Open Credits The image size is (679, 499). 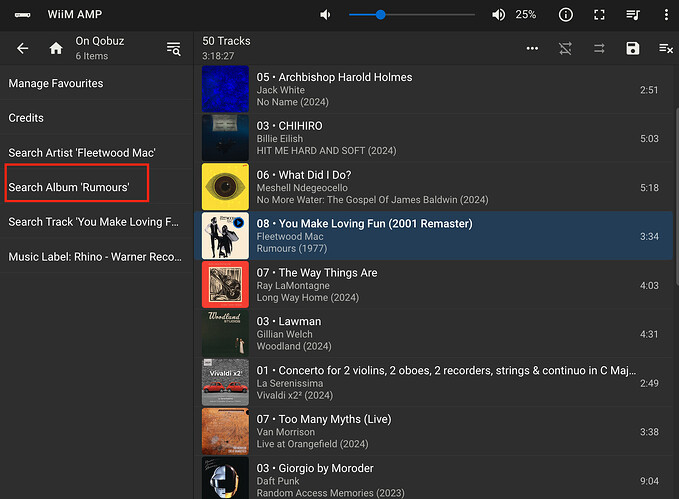click(96, 118)
